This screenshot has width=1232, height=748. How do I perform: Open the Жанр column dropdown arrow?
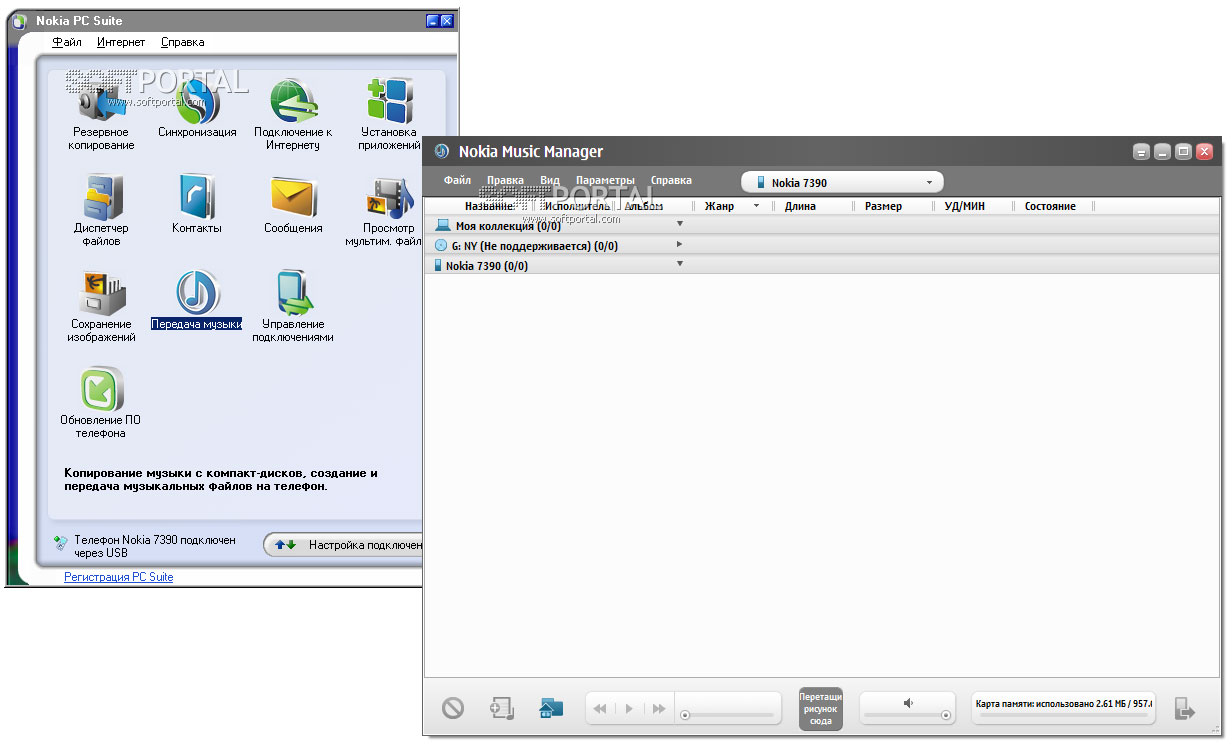(757, 206)
